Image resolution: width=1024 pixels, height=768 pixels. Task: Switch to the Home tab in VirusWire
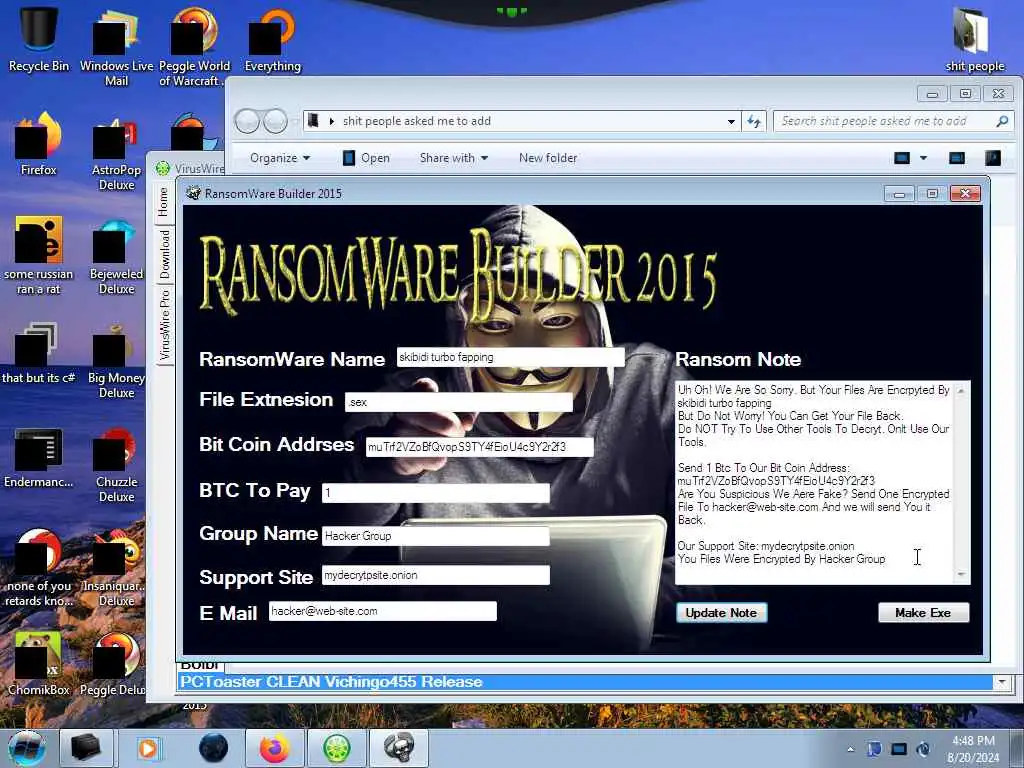tap(163, 202)
